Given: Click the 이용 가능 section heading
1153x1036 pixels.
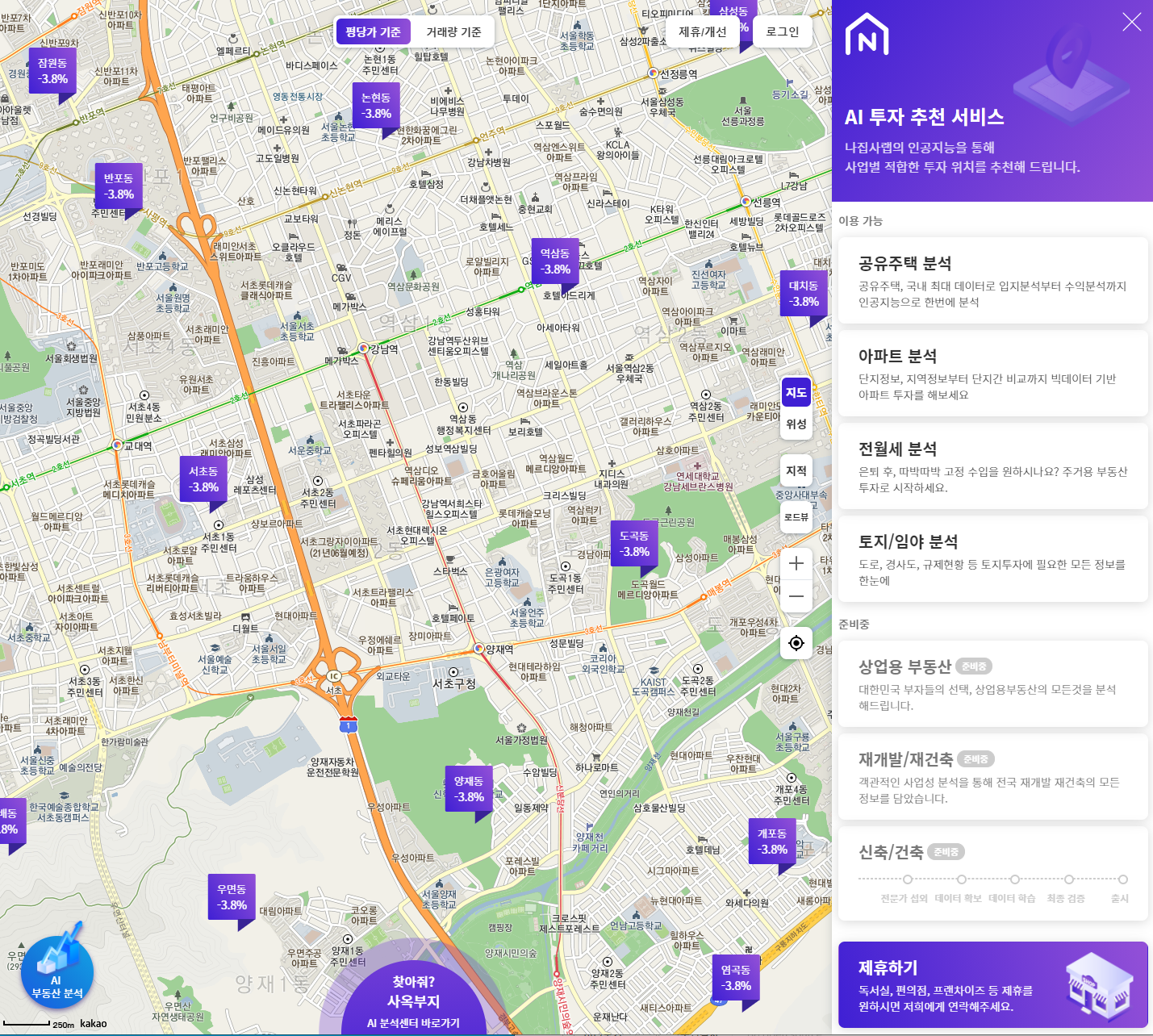Looking at the screenshot, I should [860, 221].
